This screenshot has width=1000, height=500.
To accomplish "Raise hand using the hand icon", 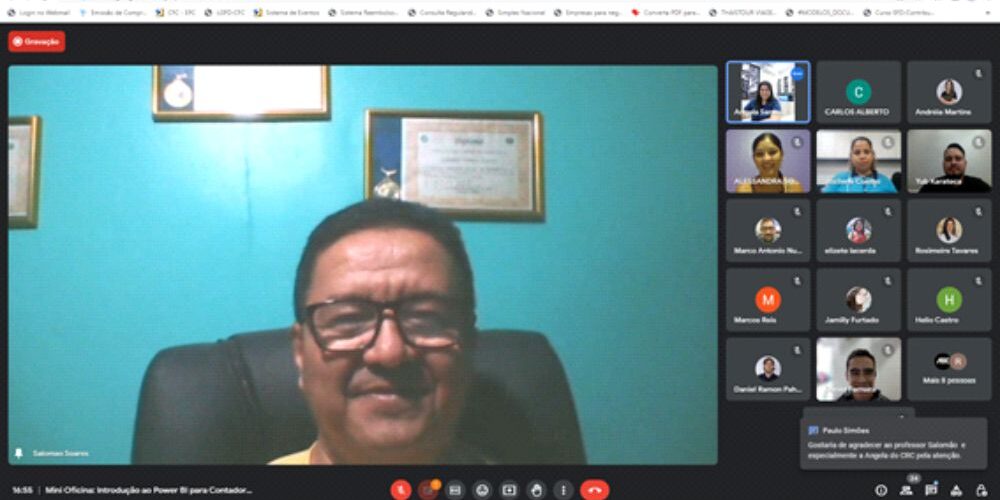I will [537, 490].
